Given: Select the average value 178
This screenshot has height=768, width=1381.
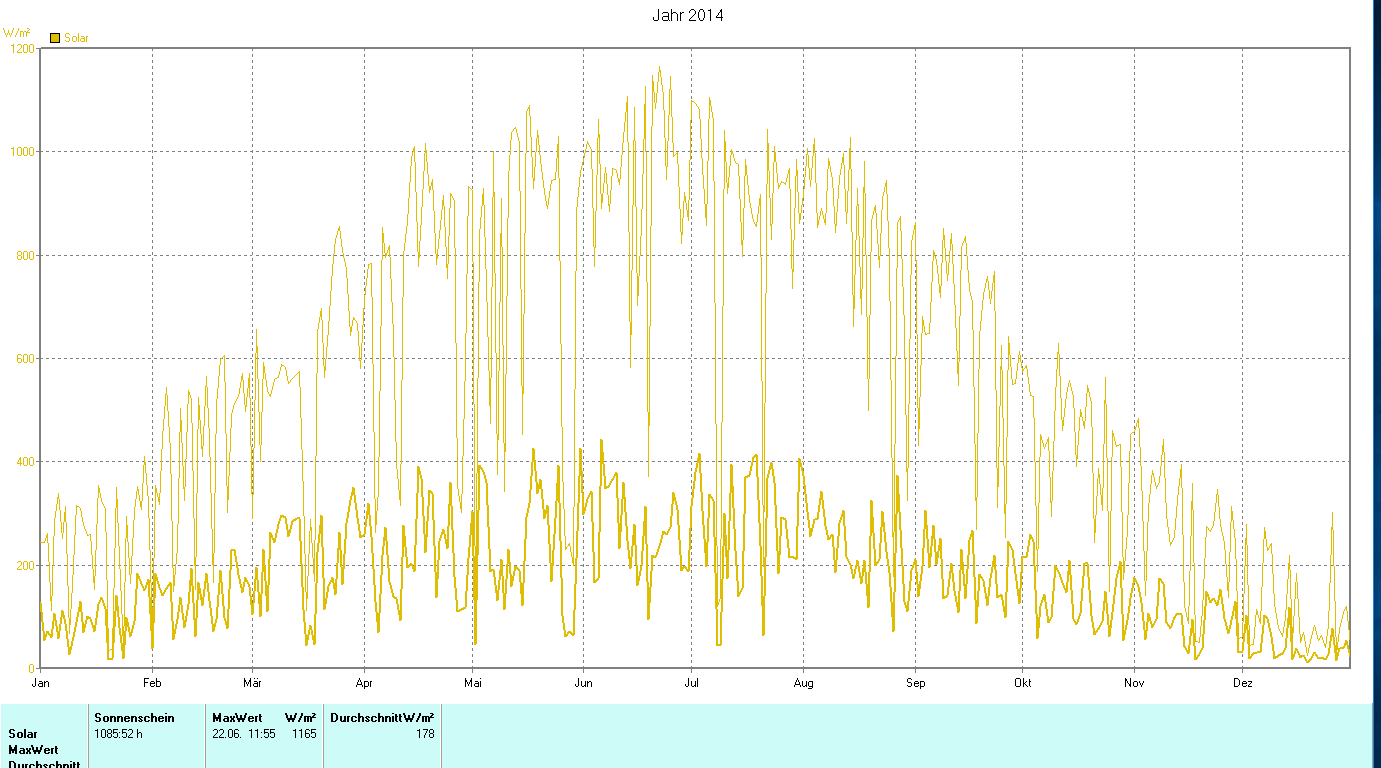Looking at the screenshot, I should pyautogui.click(x=425, y=734).
